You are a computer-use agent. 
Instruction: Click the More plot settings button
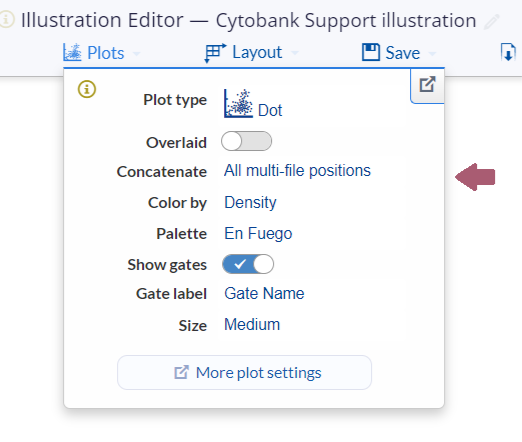[244, 372]
